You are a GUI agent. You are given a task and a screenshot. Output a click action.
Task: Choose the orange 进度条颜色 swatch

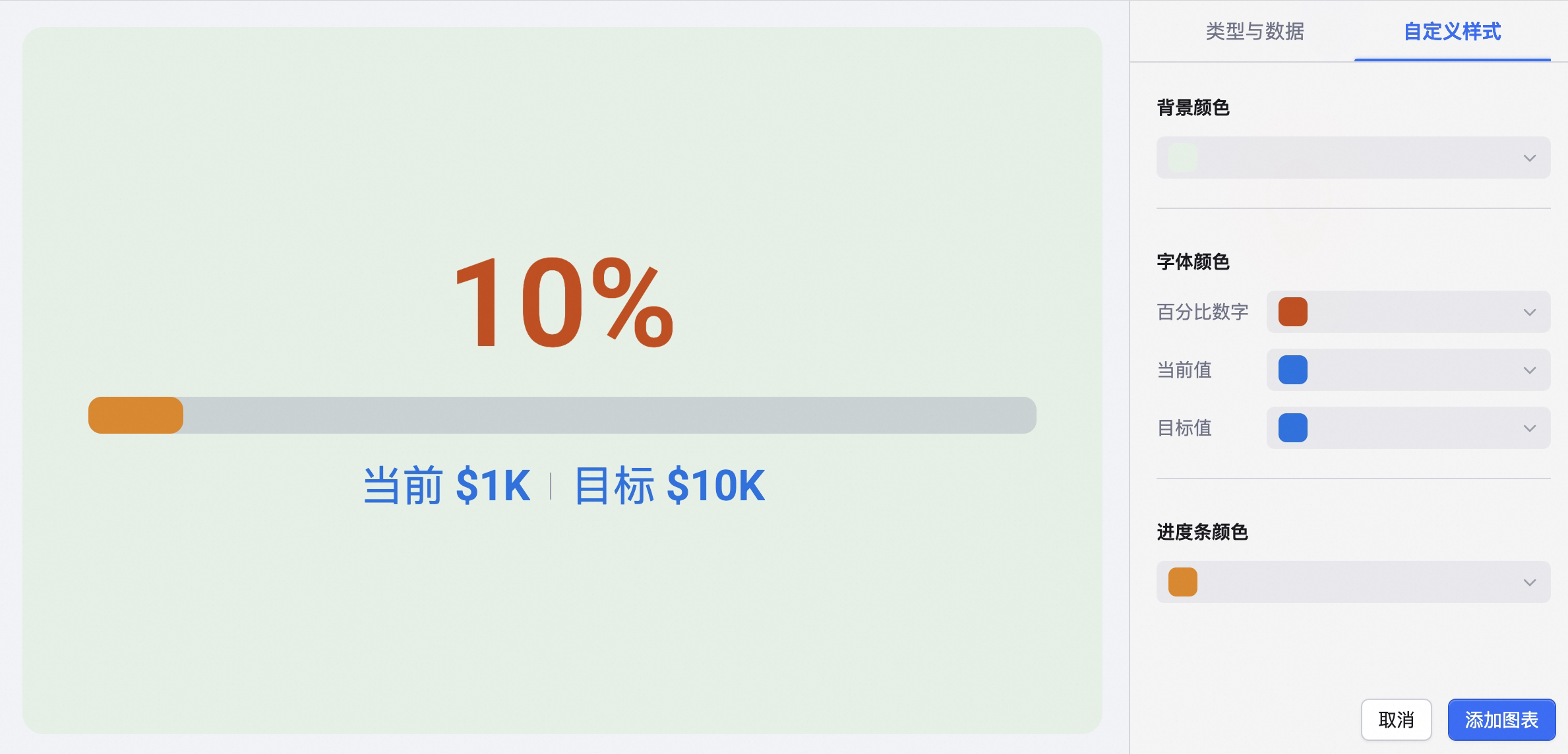tap(1183, 582)
